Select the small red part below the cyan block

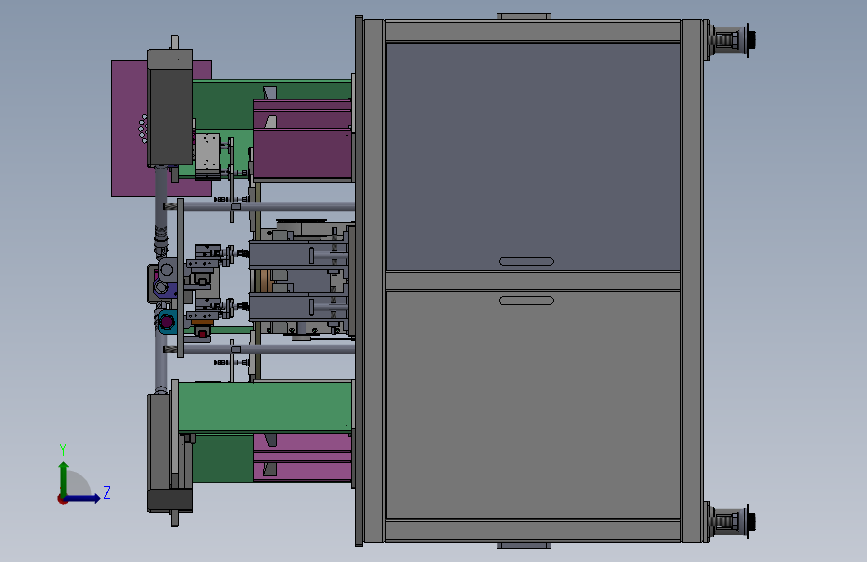tap(202, 333)
